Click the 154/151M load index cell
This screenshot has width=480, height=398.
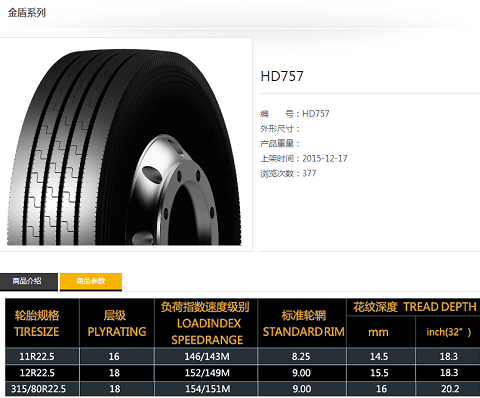(206, 389)
